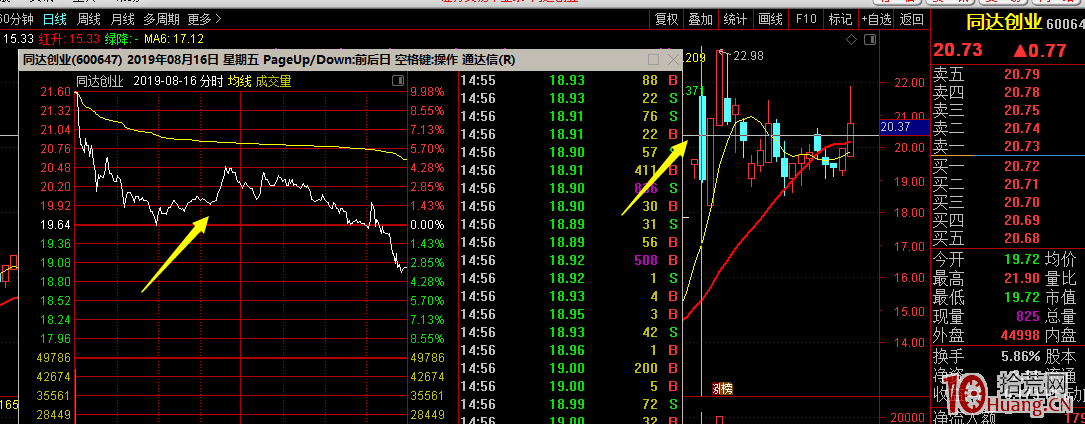
Task: Click the 换手 value 5.86%
Action: pos(1020,358)
